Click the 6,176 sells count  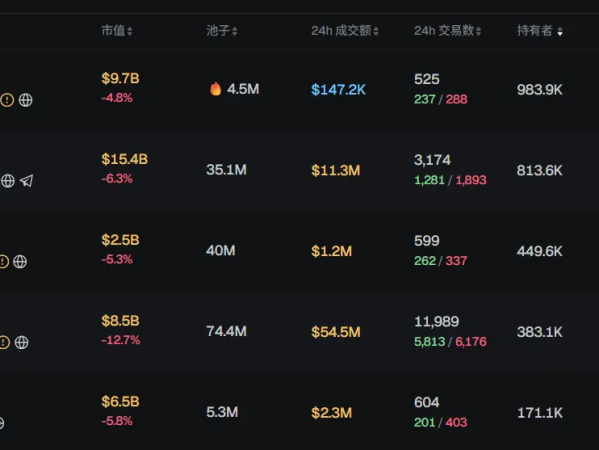pos(471,342)
